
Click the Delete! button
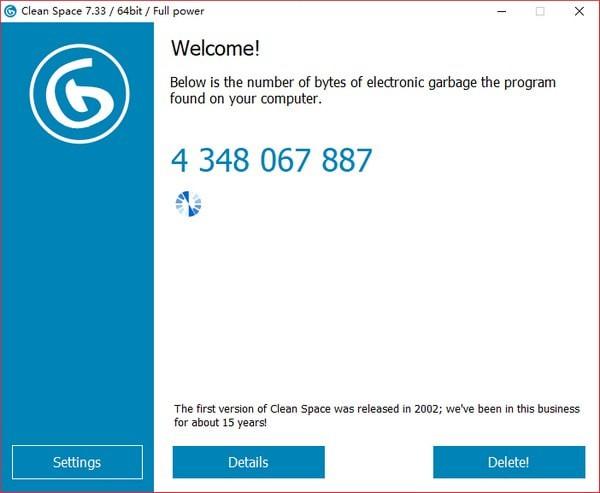(509, 462)
